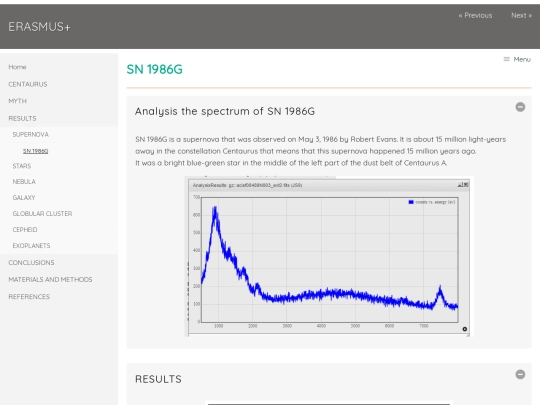Open the CENTAURUS navigation item
Image resolution: width=540 pixels, height=405 pixels.
click(x=28, y=84)
